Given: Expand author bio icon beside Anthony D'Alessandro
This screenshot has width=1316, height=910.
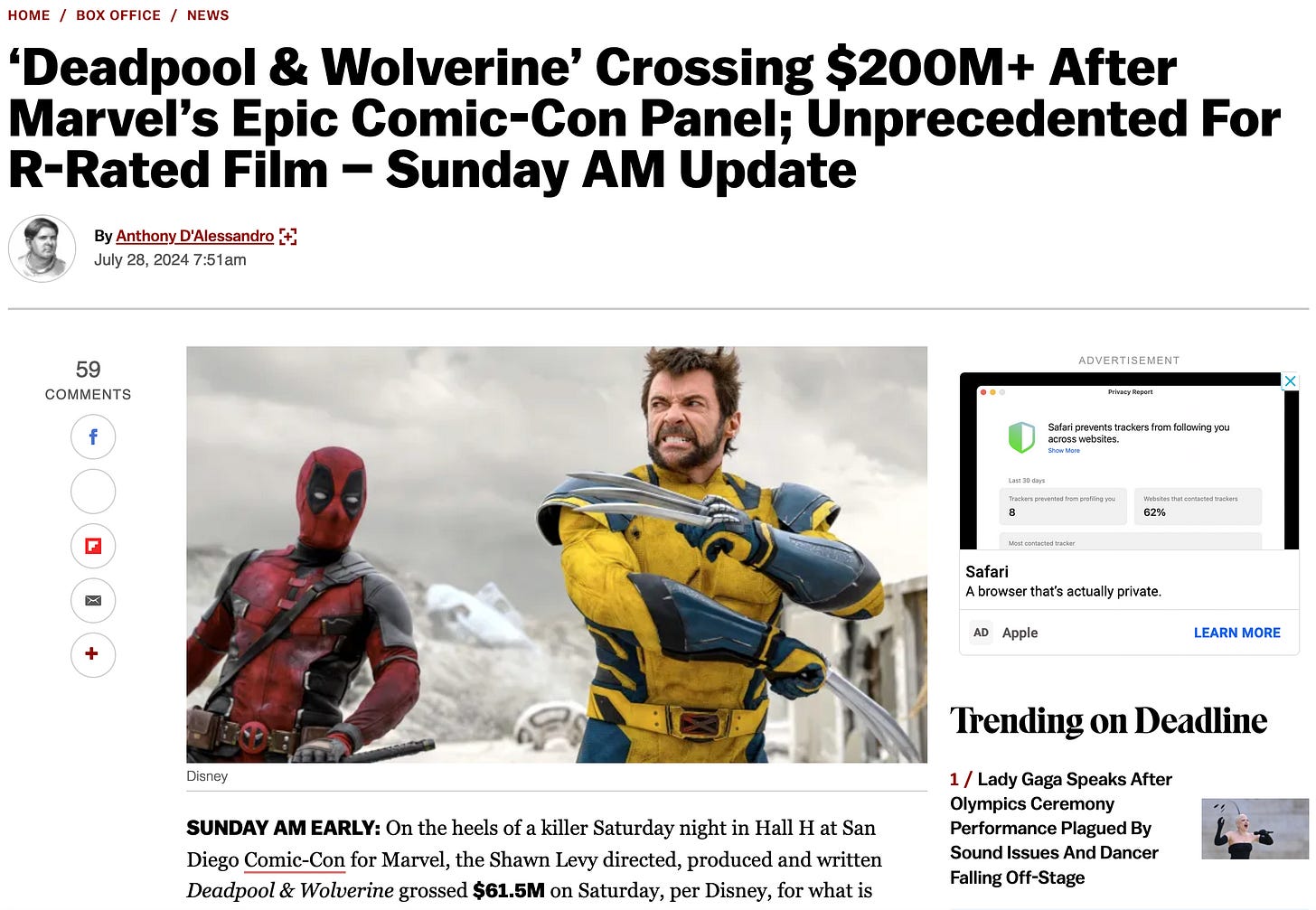Looking at the screenshot, I should click(288, 237).
